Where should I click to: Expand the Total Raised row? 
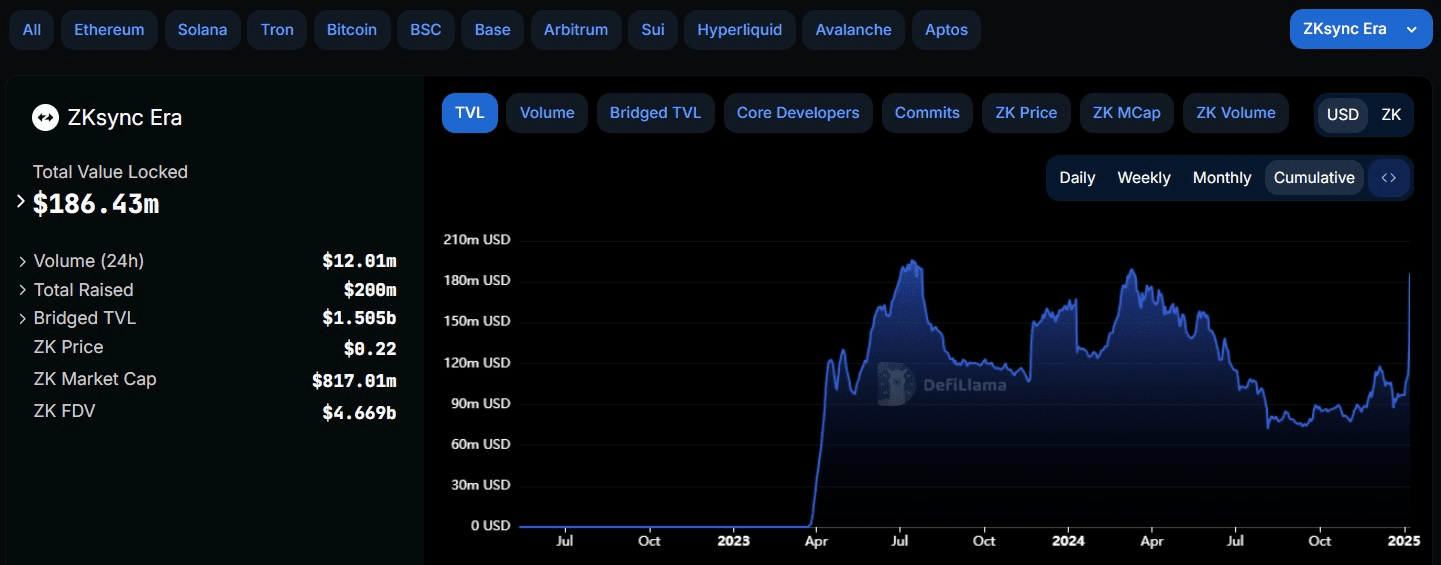point(23,290)
